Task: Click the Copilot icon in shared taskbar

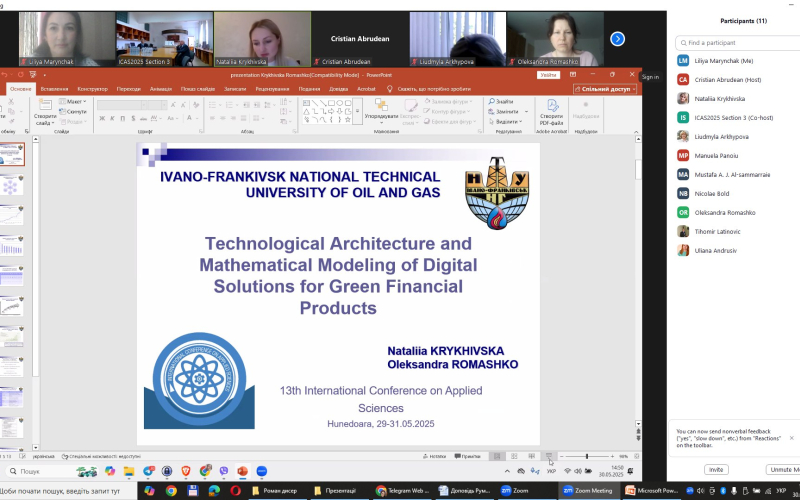Action: click(x=110, y=471)
